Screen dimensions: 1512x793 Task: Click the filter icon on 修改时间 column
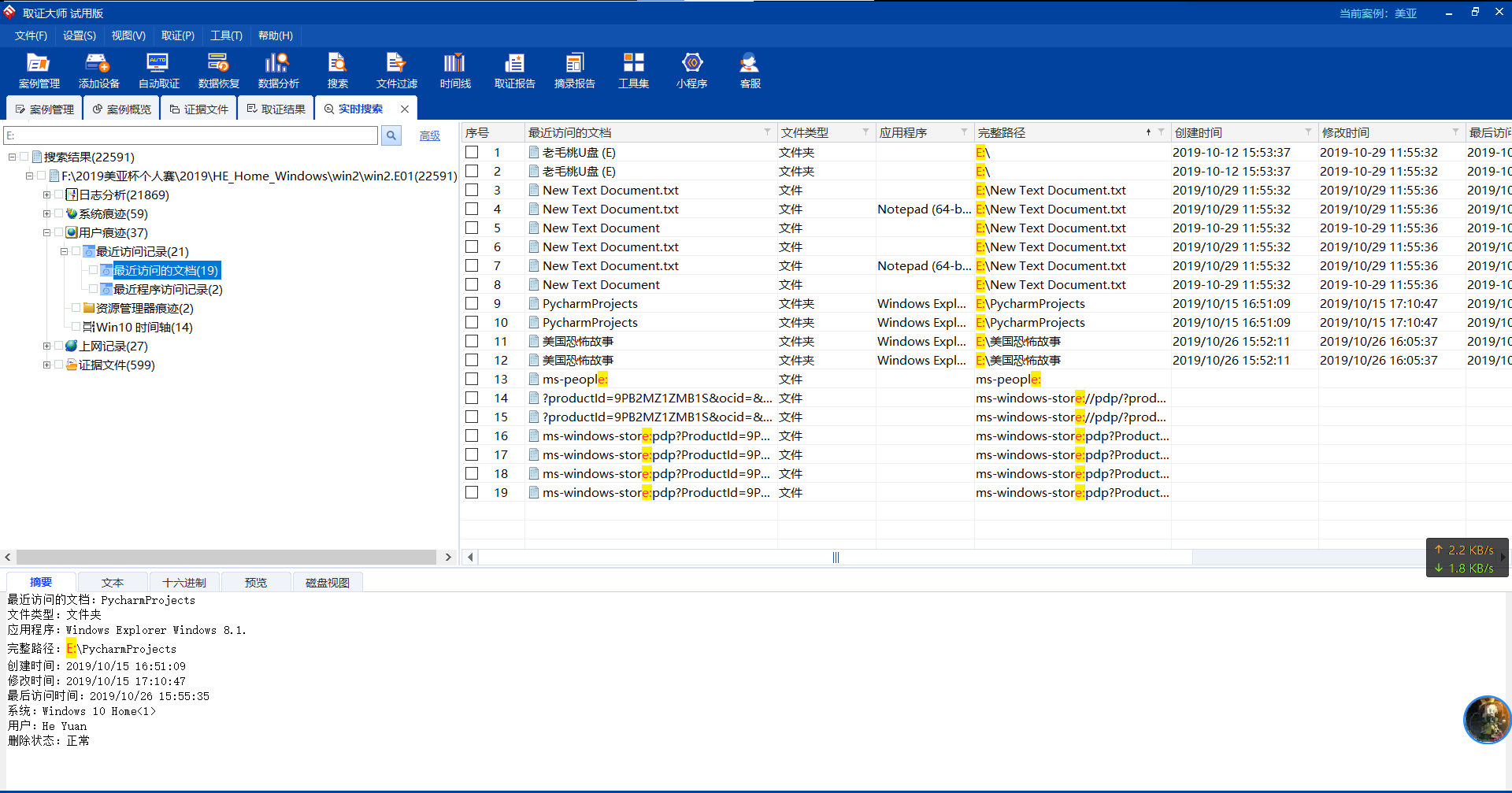1455,132
